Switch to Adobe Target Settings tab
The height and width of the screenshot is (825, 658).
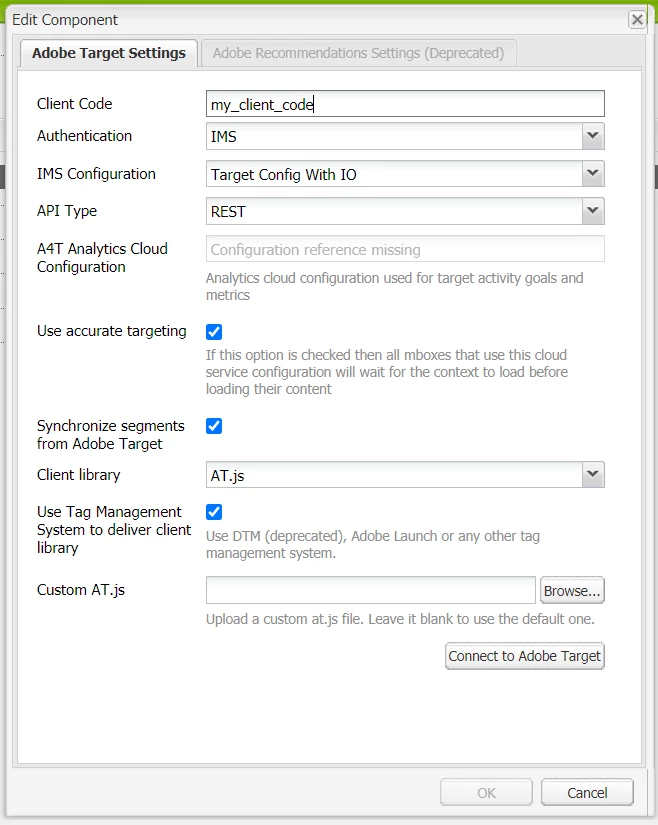(109, 53)
